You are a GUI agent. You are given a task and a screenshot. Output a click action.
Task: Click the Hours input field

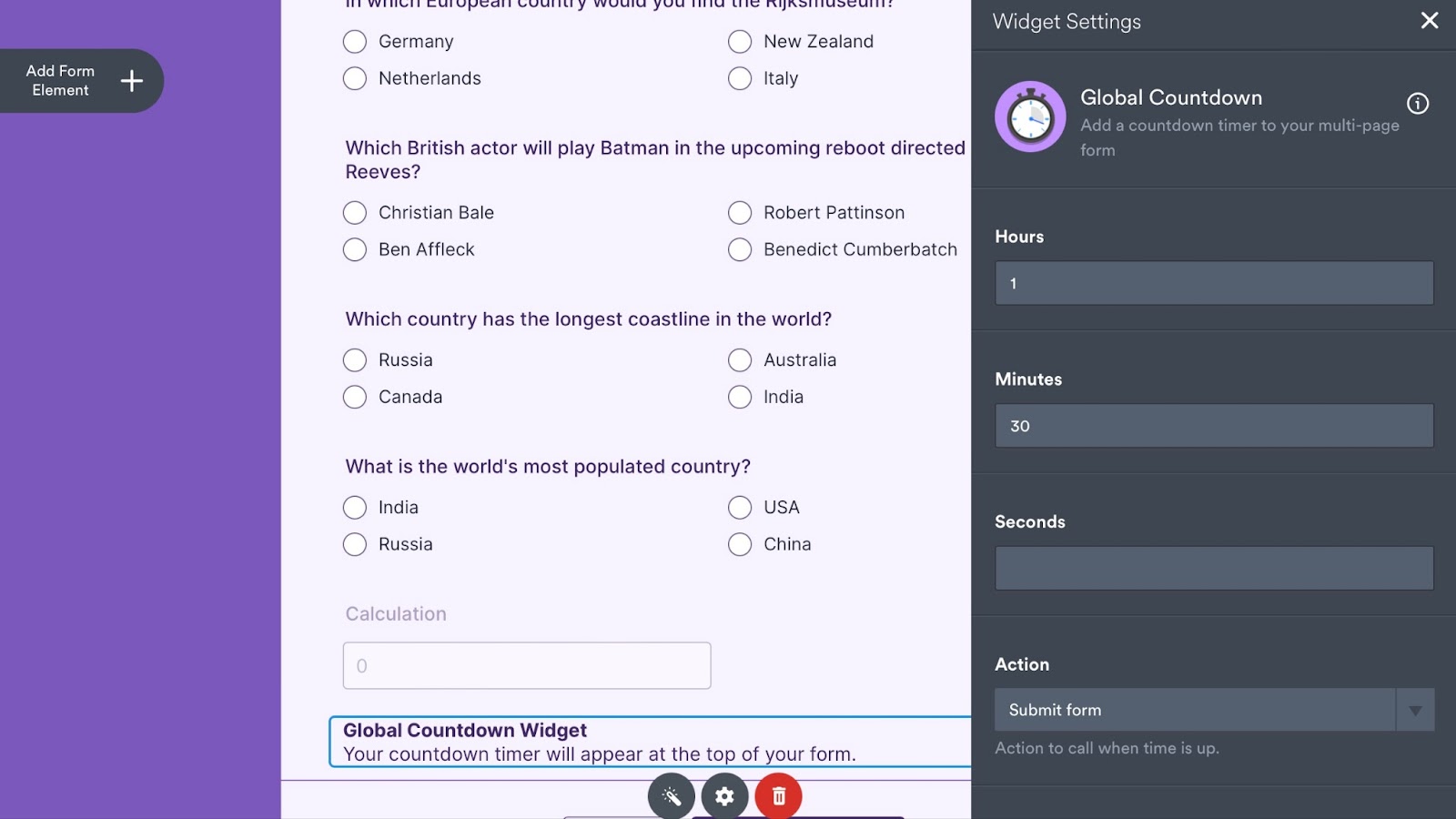click(x=1213, y=284)
